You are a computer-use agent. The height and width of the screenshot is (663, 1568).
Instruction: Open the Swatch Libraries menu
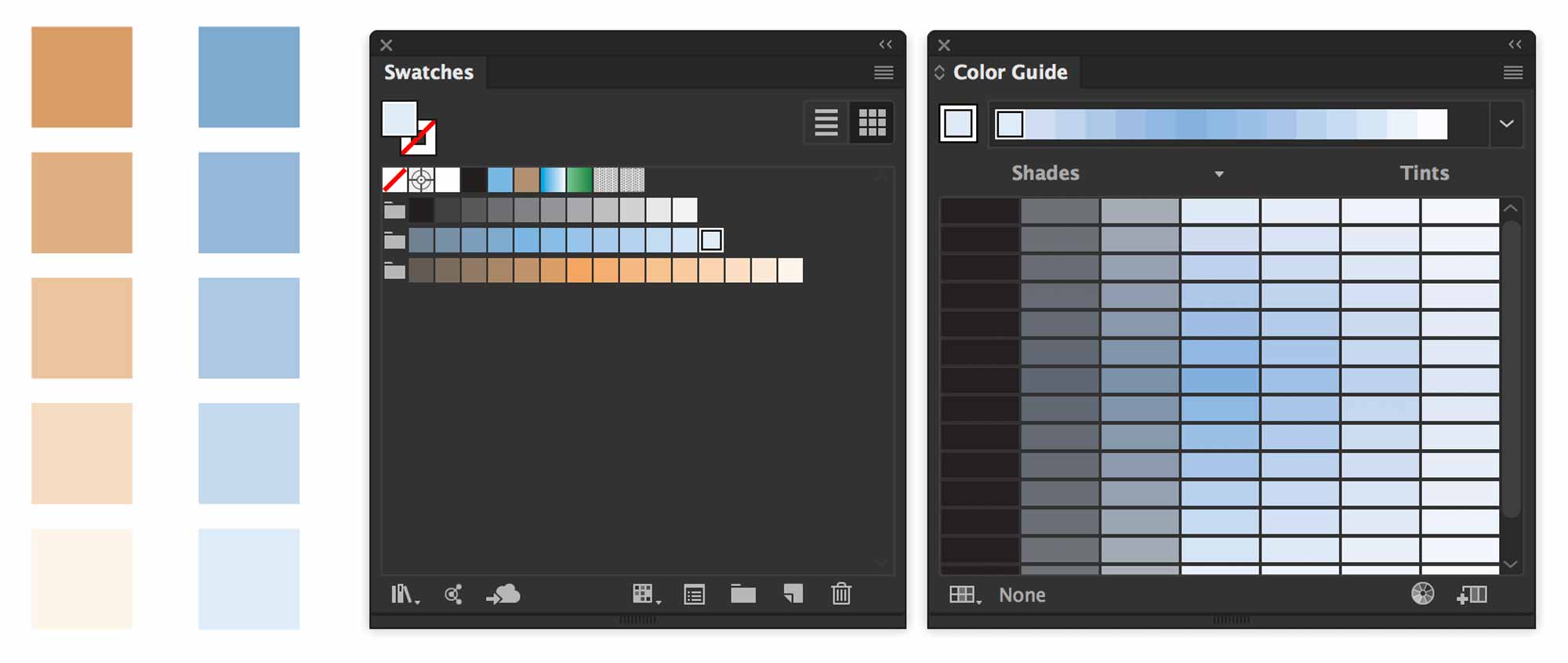(405, 595)
